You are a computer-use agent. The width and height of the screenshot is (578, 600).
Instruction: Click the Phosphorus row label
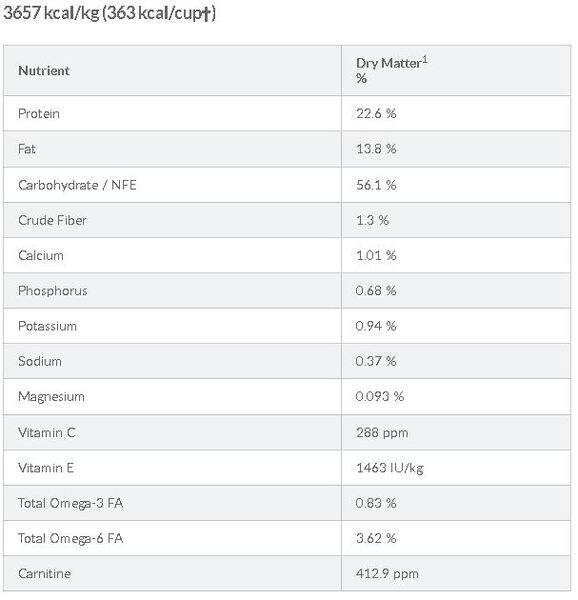[x=53, y=291]
